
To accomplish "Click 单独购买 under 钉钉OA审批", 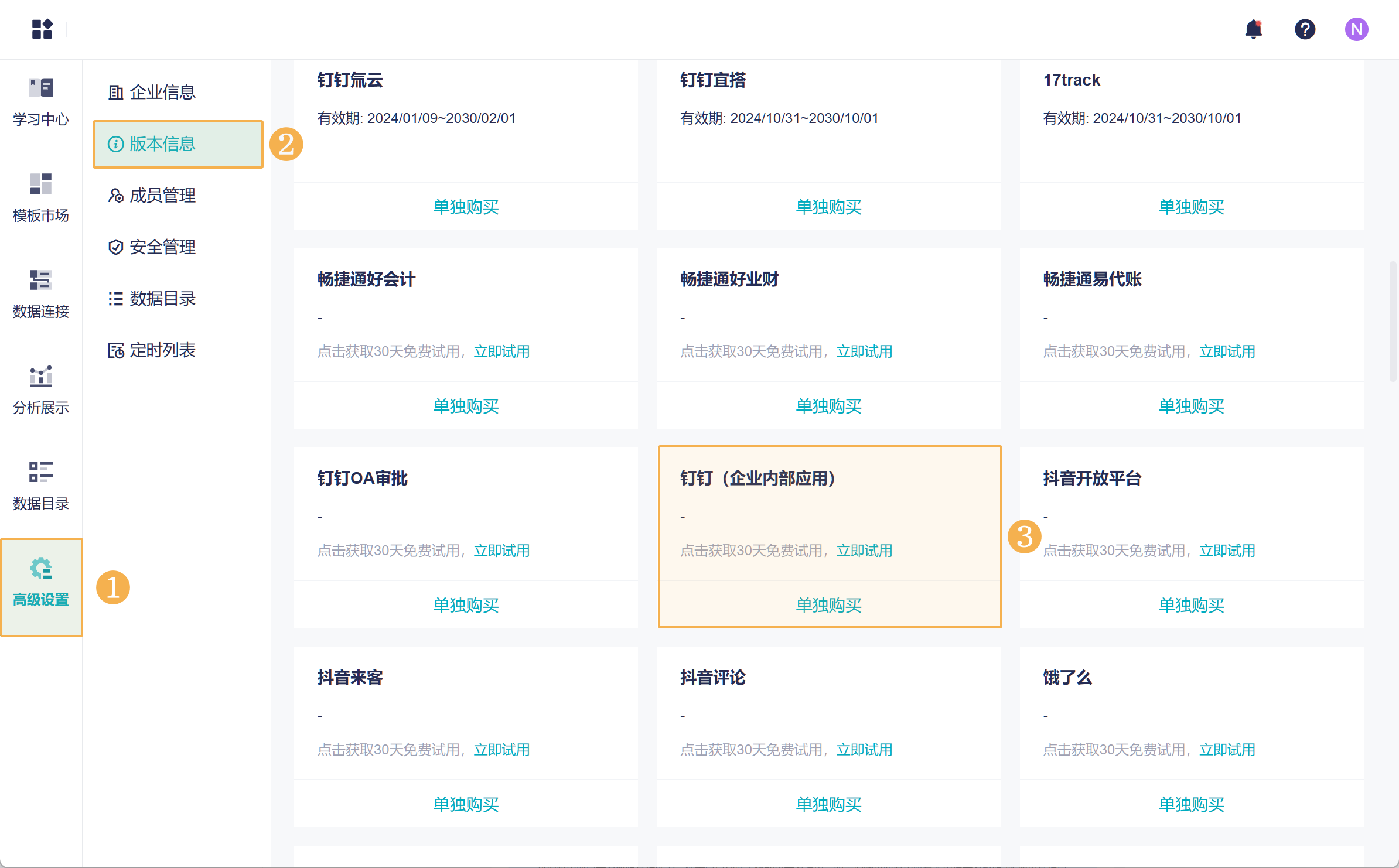I will pos(466,605).
